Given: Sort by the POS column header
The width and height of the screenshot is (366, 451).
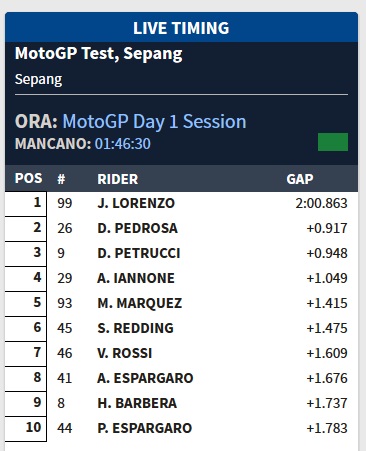Looking at the screenshot, I should [29, 178].
